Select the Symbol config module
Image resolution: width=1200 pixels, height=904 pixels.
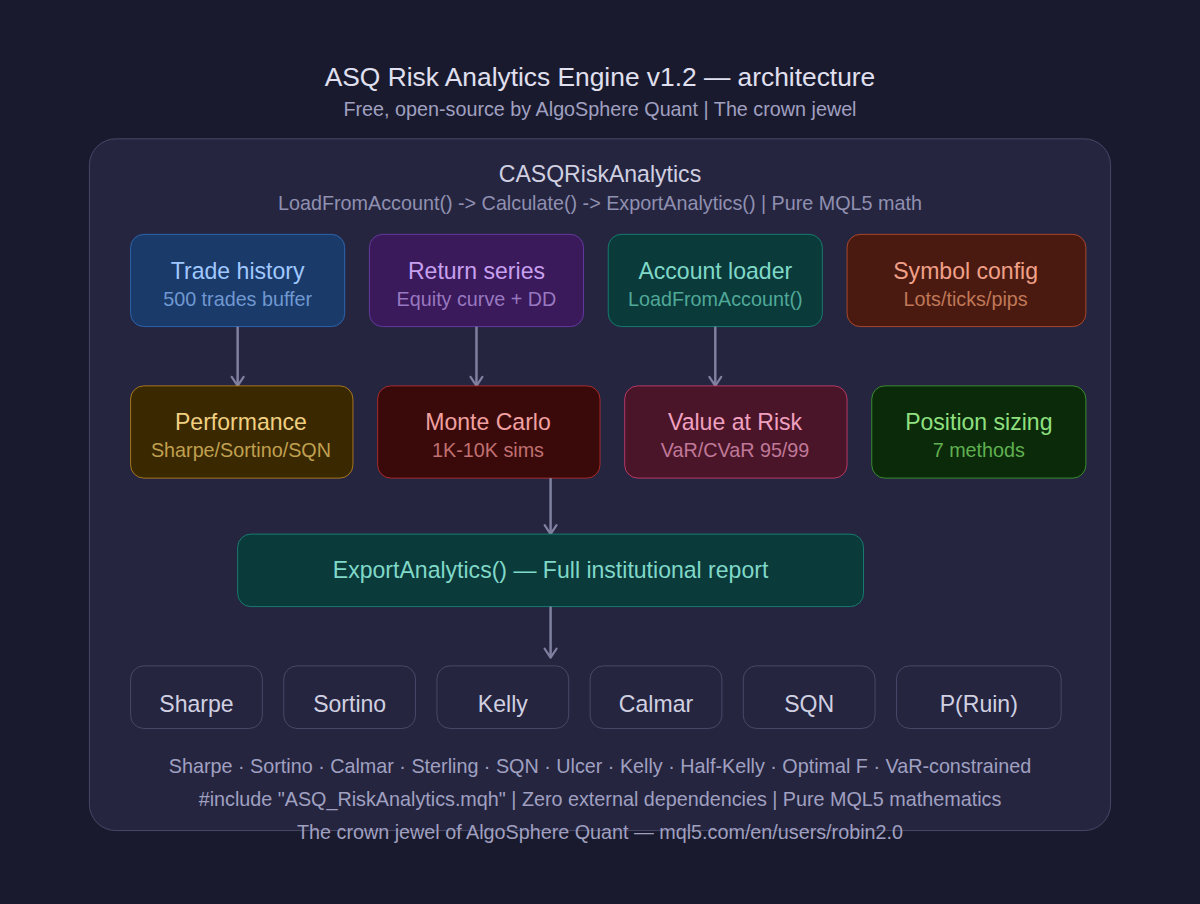pos(965,280)
